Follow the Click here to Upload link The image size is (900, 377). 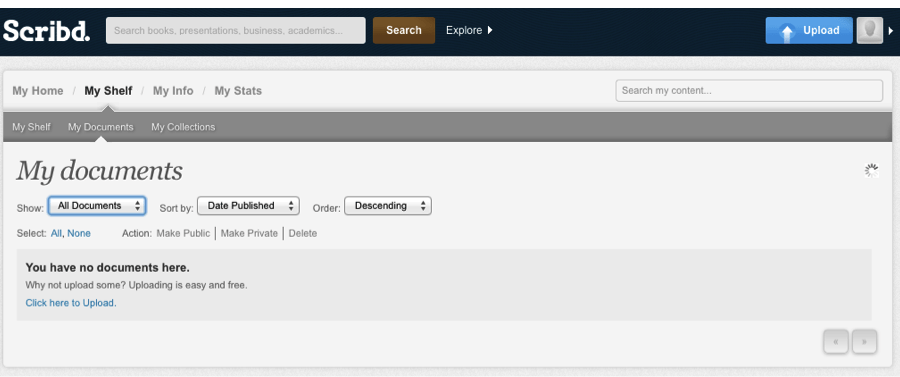(71, 303)
